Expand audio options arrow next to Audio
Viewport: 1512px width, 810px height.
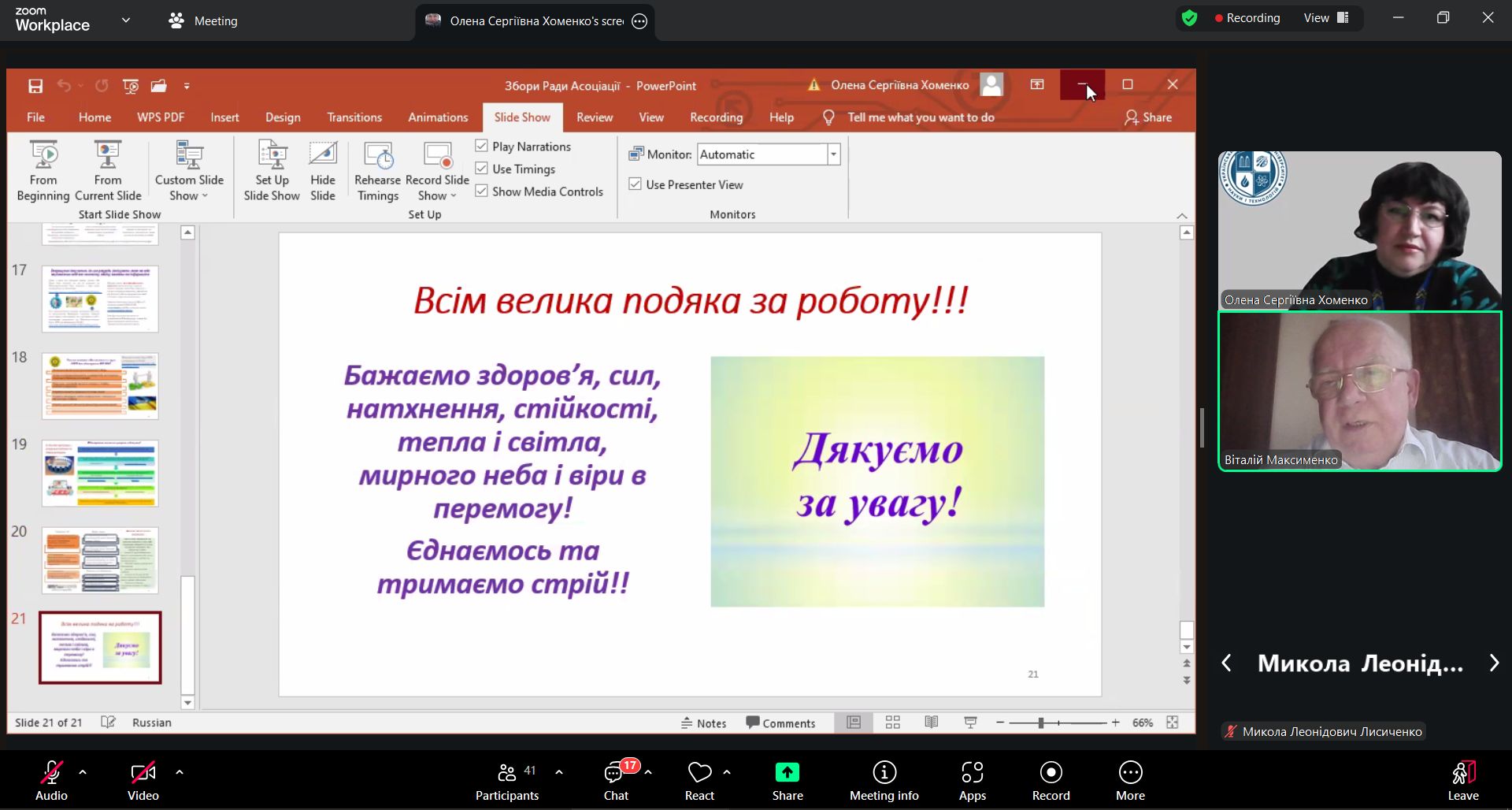point(83,772)
